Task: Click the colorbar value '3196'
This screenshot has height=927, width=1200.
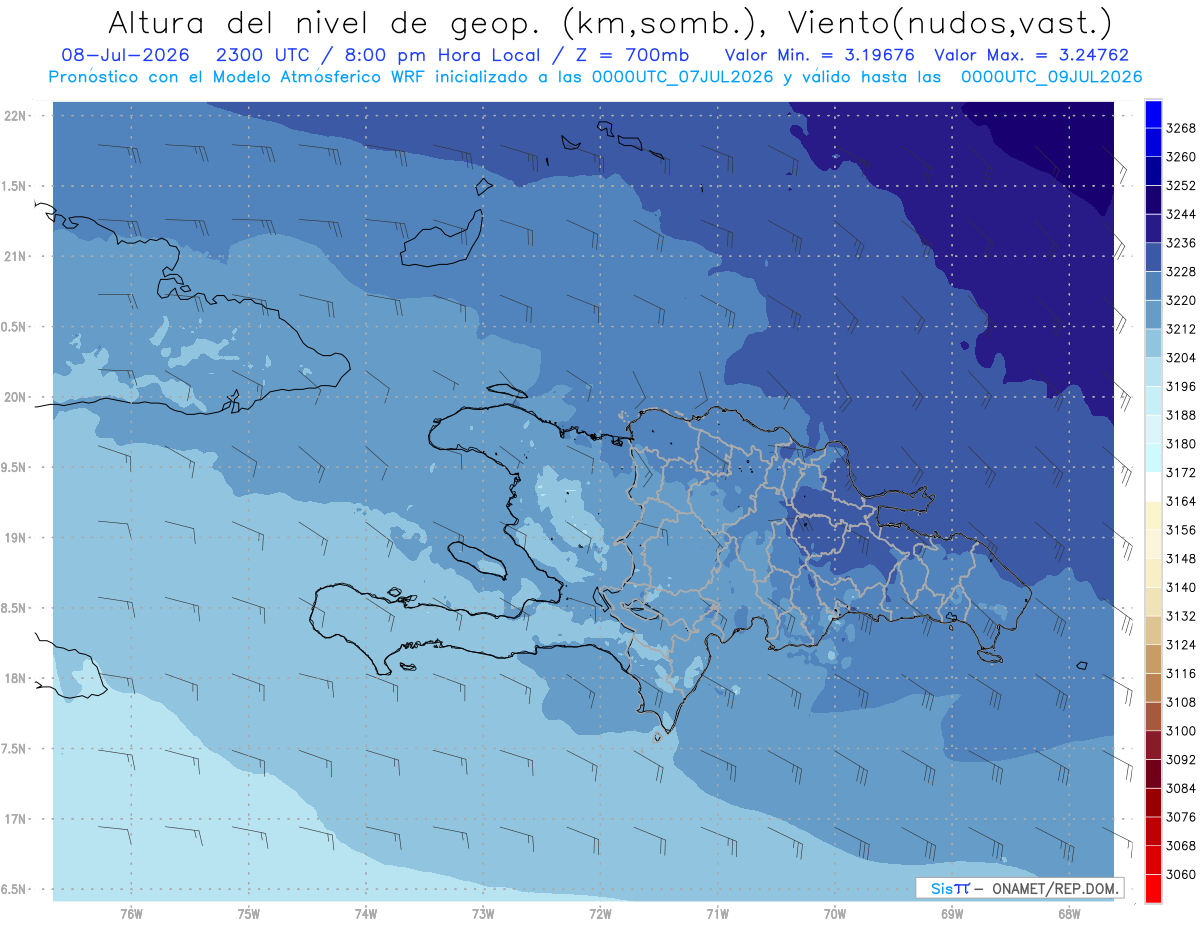Action: (1181, 386)
